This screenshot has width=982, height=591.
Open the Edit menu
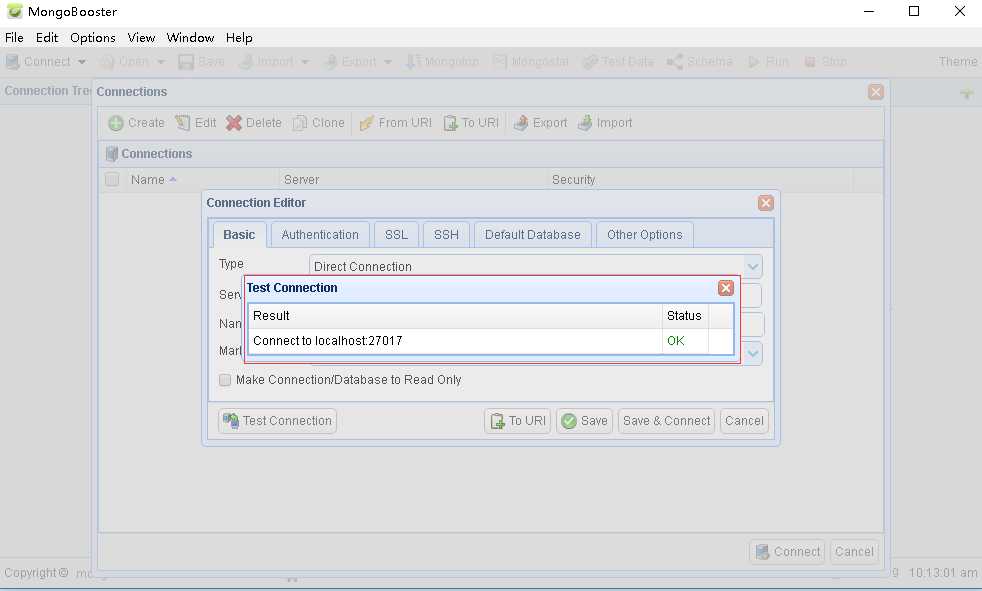click(47, 38)
